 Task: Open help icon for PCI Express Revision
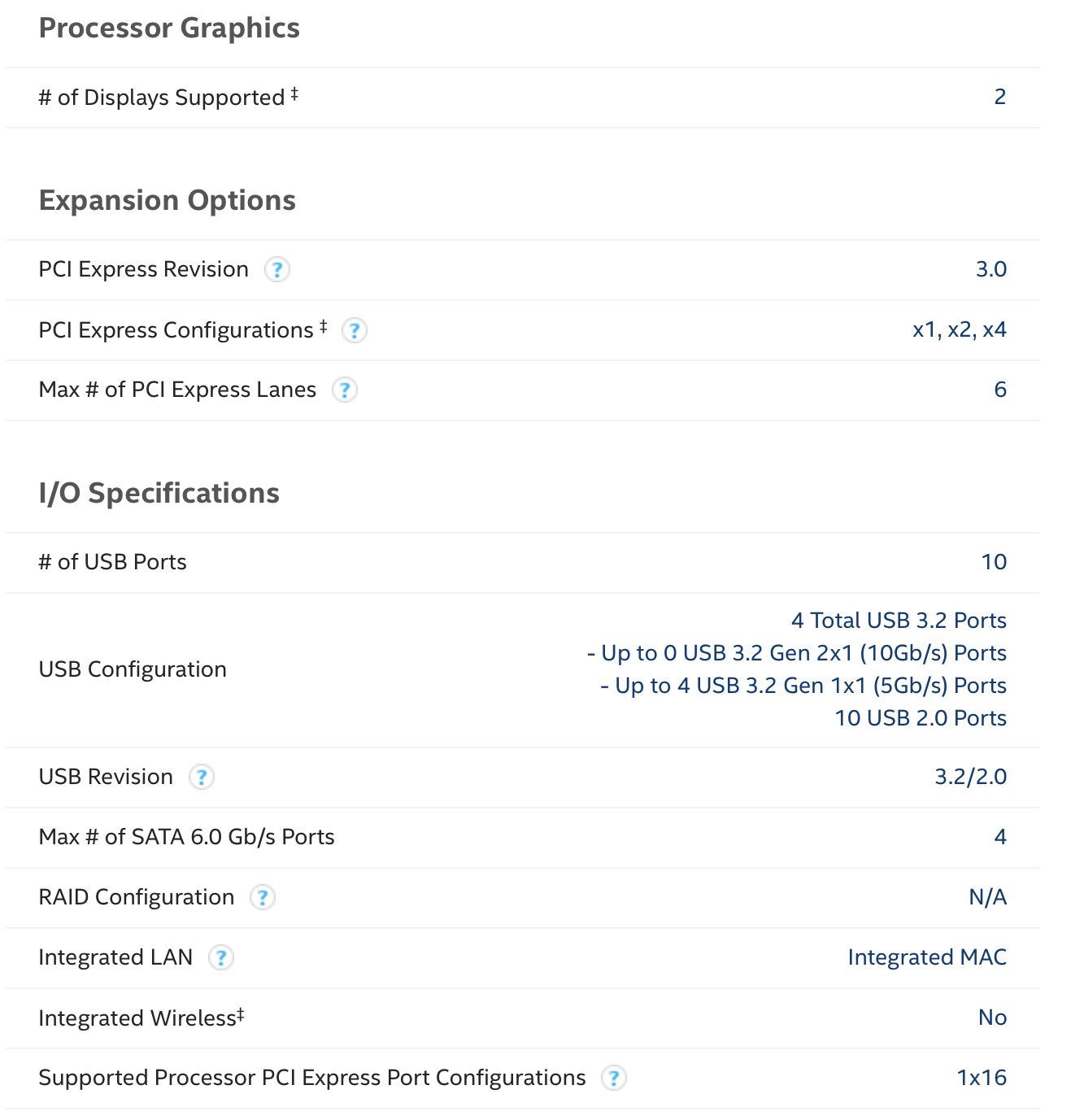277,269
